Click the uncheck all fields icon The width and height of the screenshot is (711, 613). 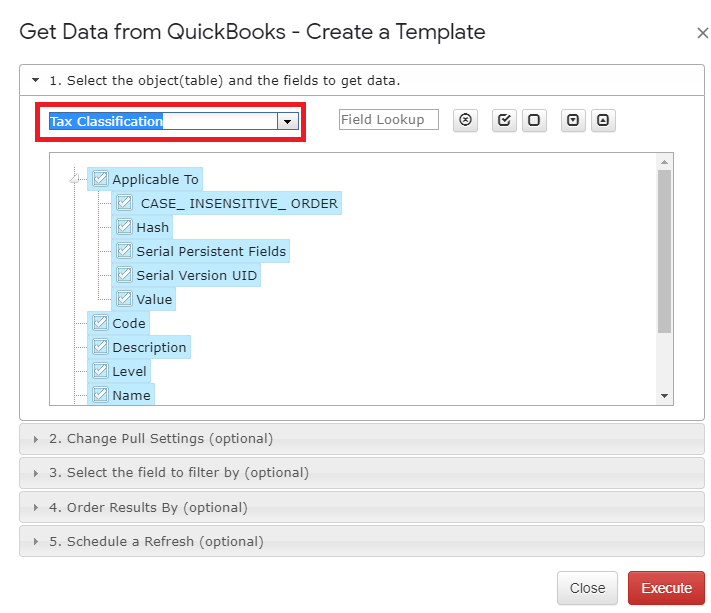(534, 121)
